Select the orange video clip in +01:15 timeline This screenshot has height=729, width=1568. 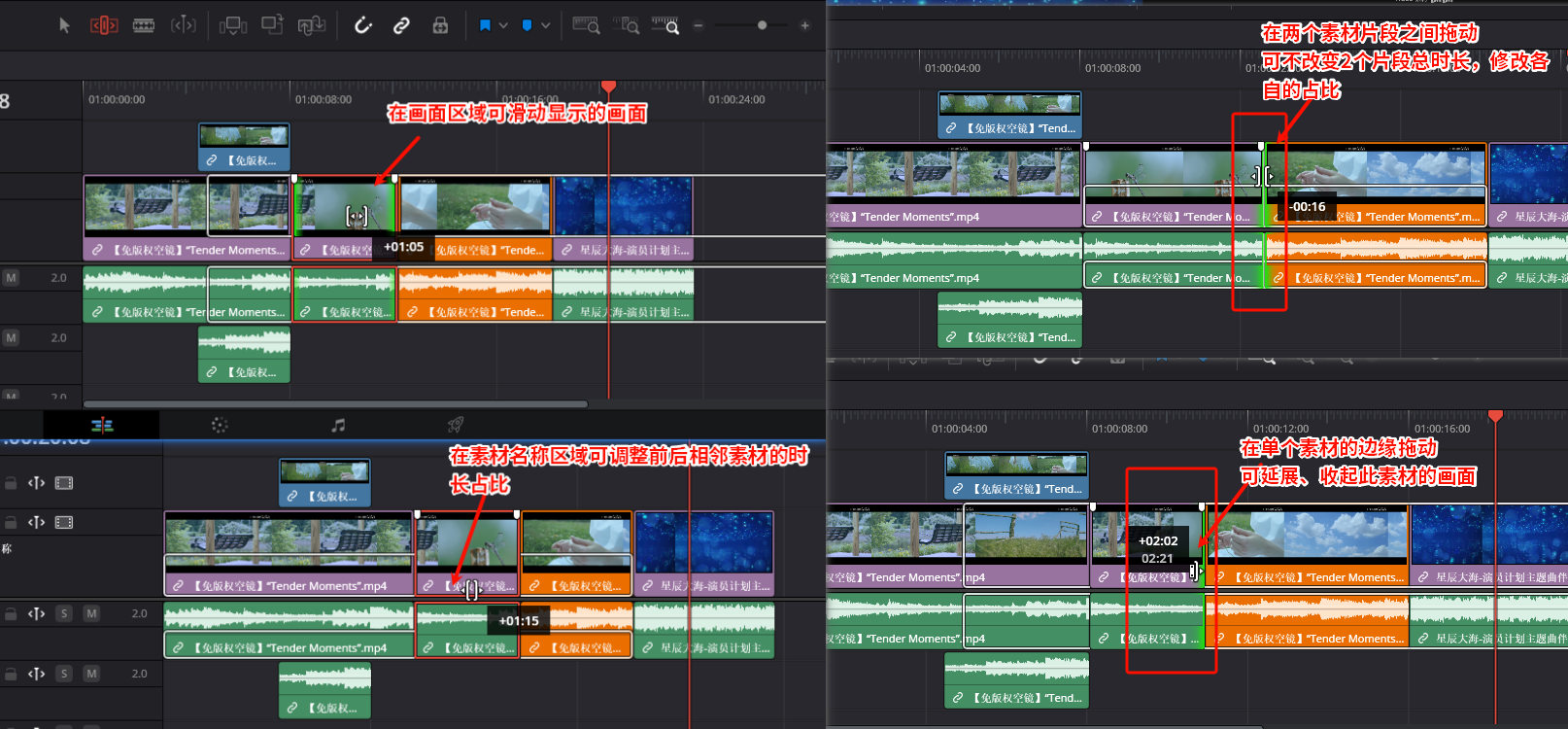pyautogui.click(x=577, y=554)
